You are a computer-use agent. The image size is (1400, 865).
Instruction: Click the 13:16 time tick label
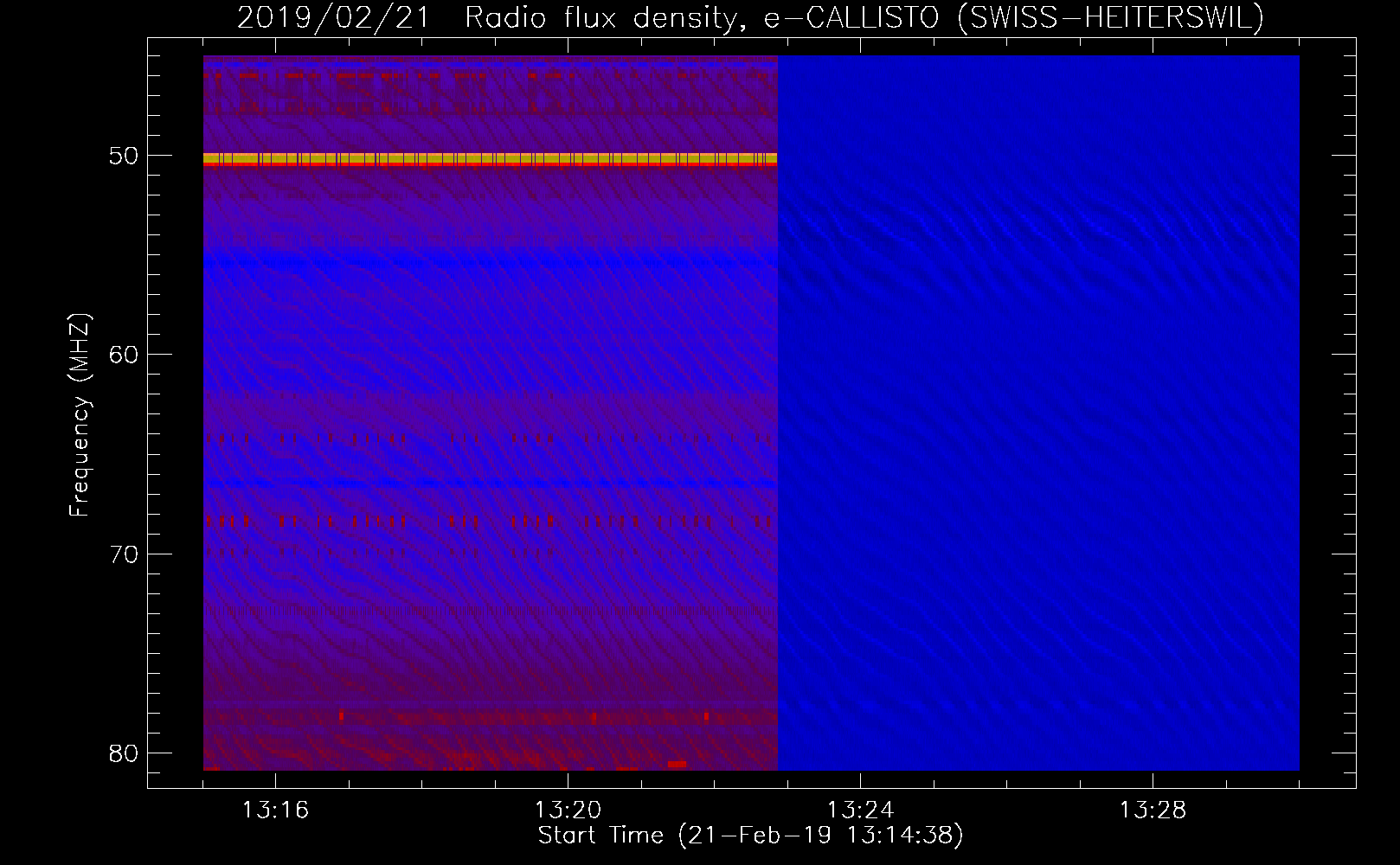point(275,811)
